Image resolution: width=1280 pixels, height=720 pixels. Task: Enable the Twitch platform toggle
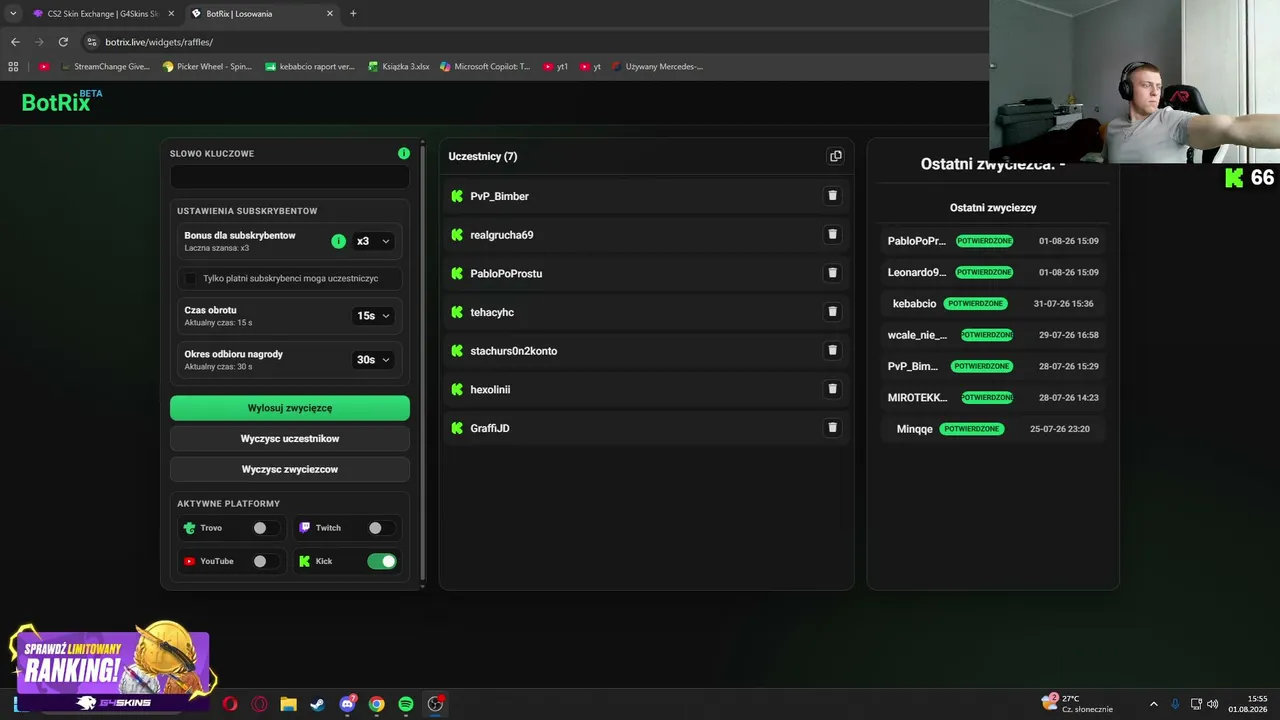(x=382, y=528)
